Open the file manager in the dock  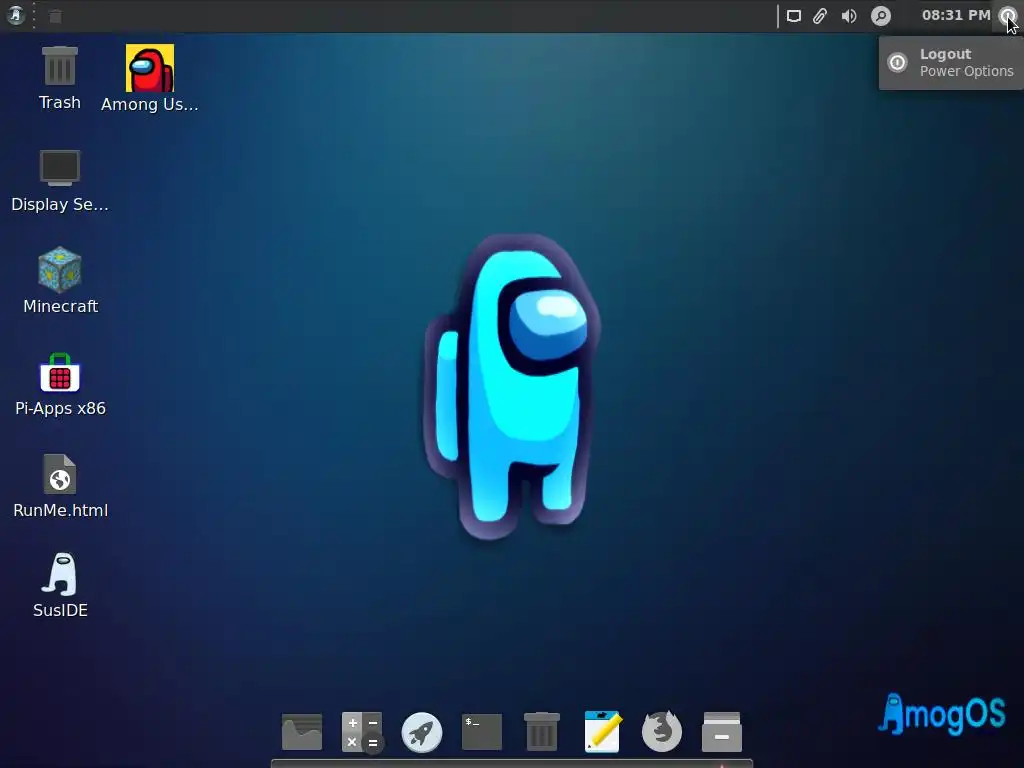coord(302,731)
